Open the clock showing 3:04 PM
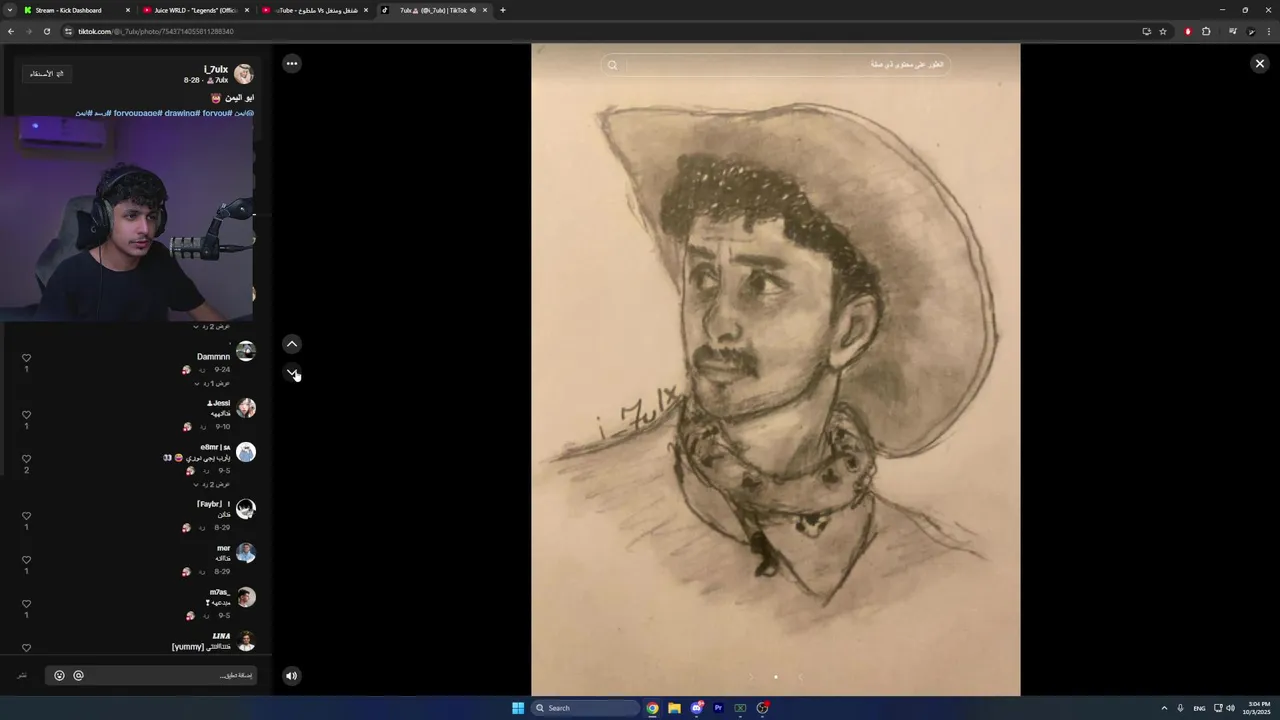This screenshot has width=1280, height=720. (1257, 708)
